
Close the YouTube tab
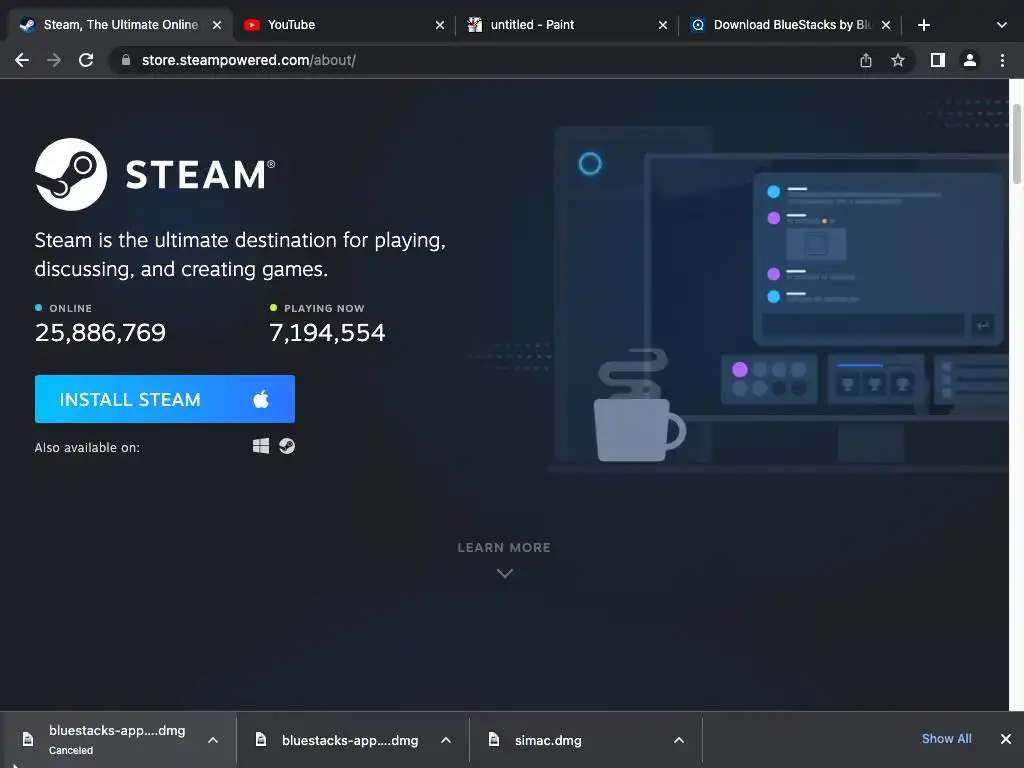440,25
